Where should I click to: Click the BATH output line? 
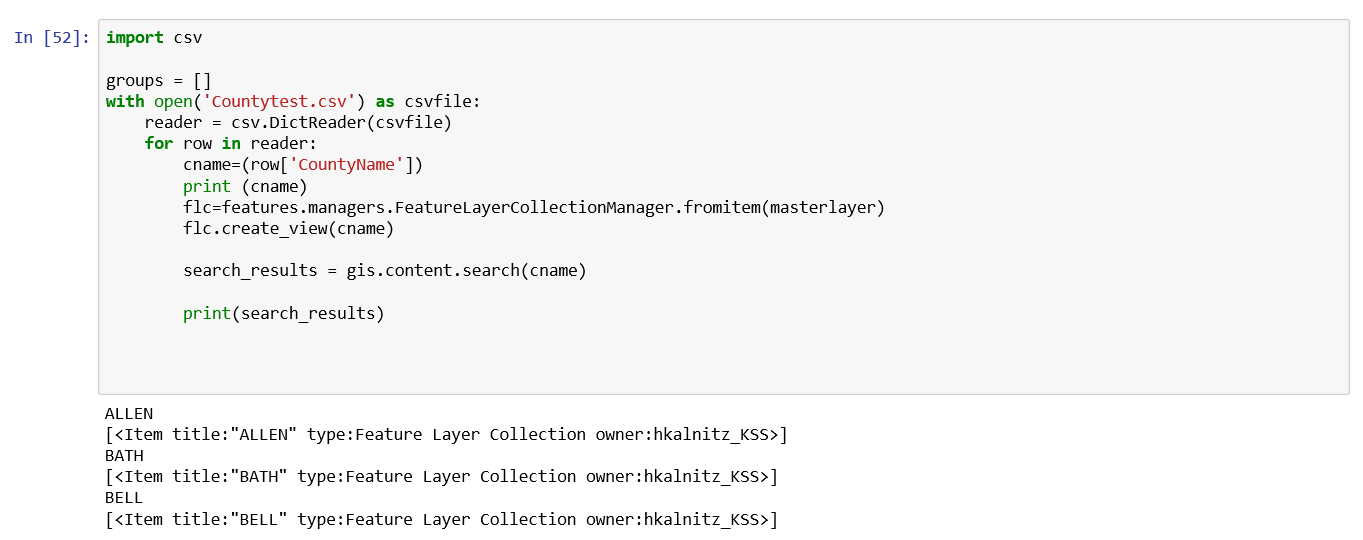(124, 456)
